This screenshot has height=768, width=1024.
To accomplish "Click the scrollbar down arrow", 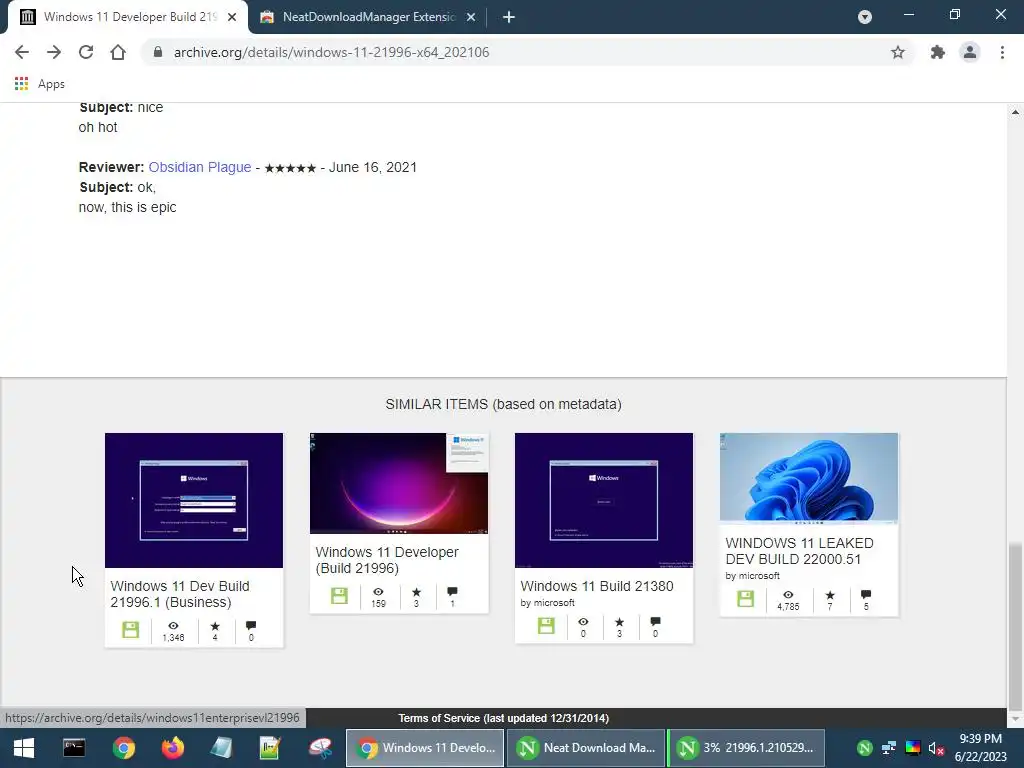I will 1015,719.
